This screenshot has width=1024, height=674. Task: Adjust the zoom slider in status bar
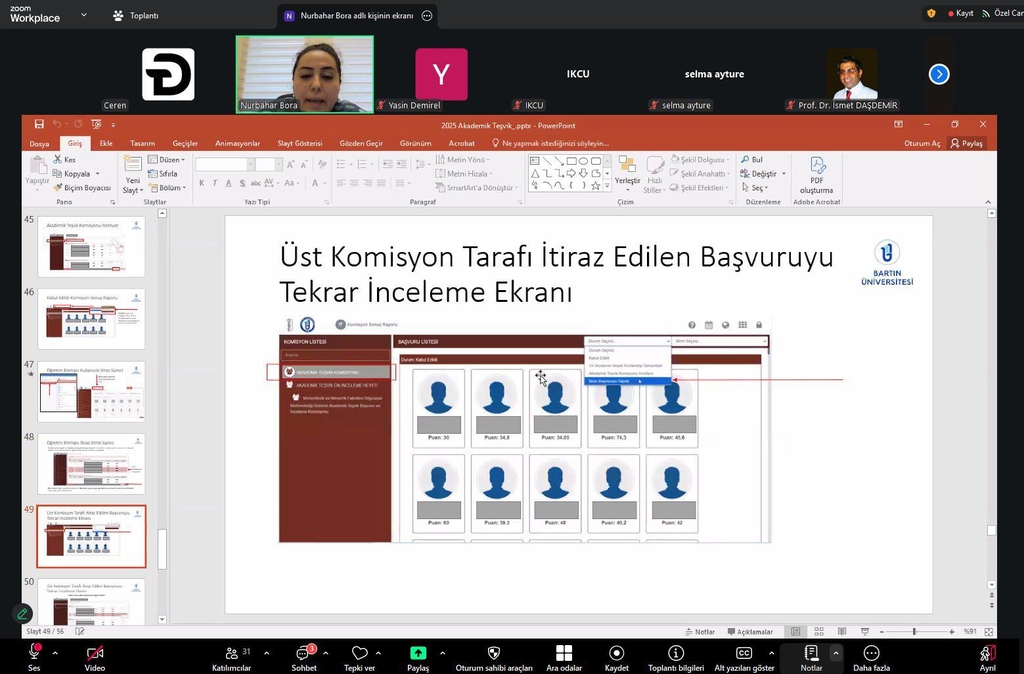pos(913,632)
